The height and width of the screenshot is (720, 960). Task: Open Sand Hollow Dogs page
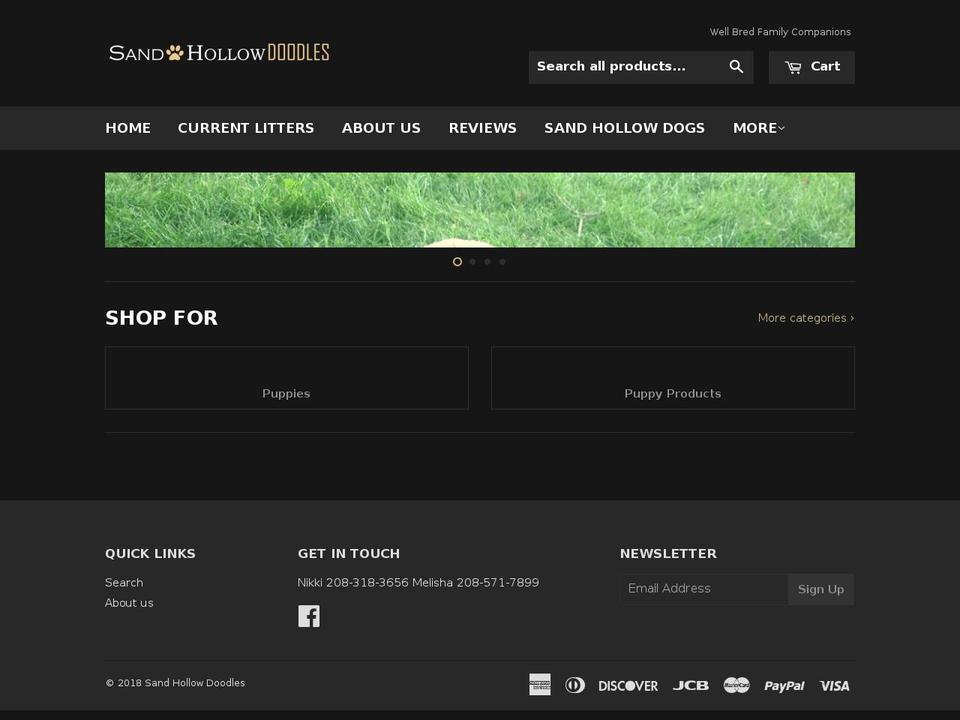point(624,128)
